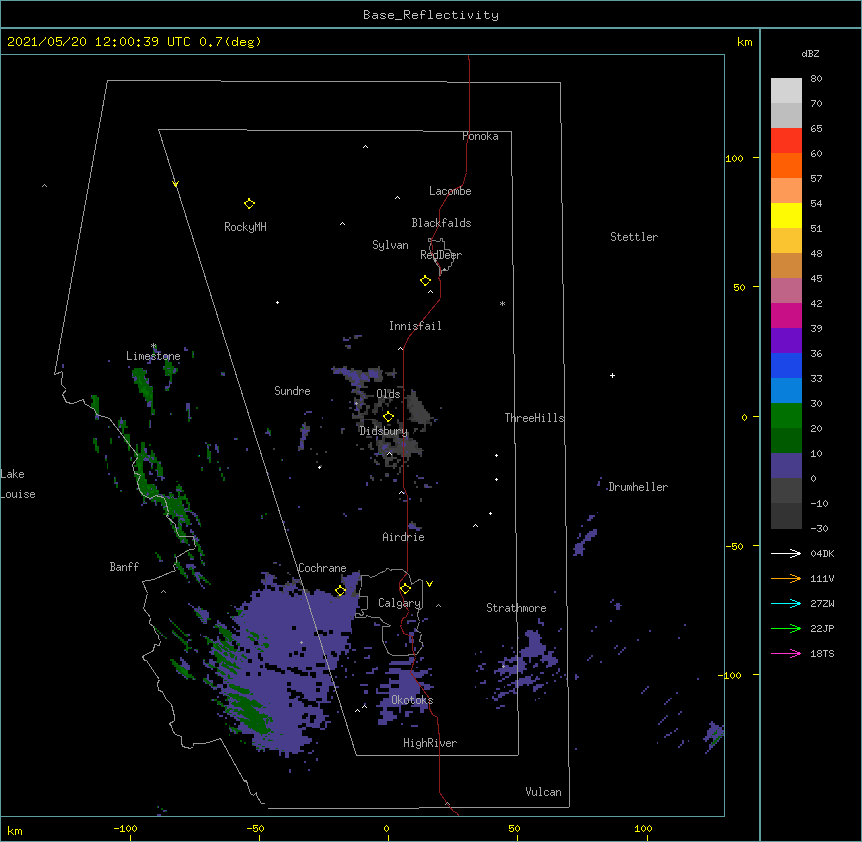Click the 04DK legend text

point(822,553)
